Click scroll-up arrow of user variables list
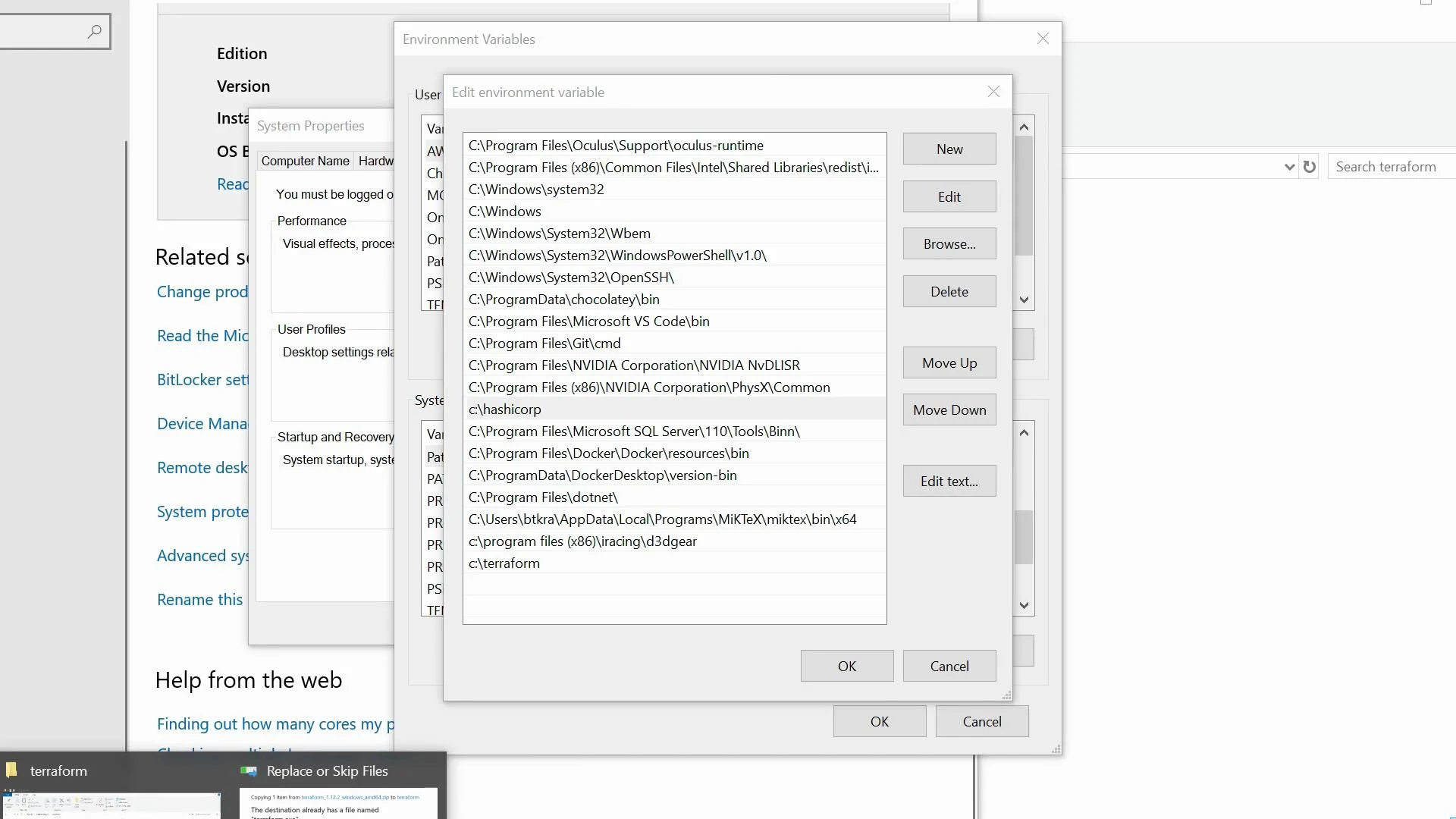The width and height of the screenshot is (1456, 819). pyautogui.click(x=1024, y=127)
